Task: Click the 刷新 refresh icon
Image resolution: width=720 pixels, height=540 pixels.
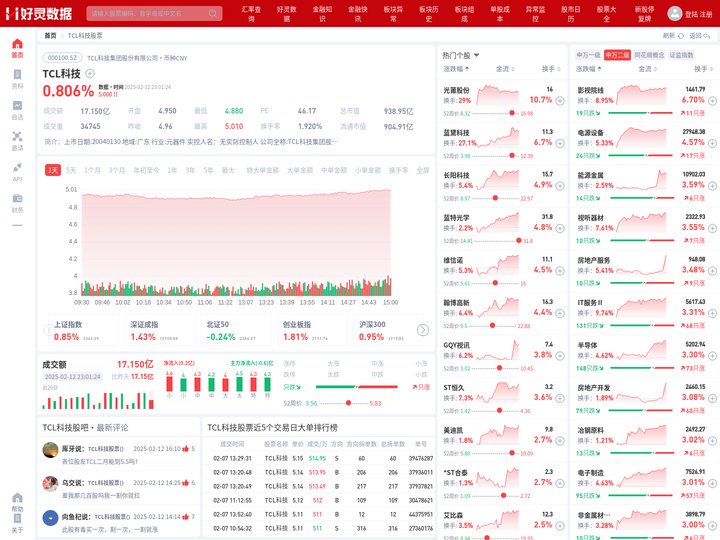Action: pyautogui.click(x=681, y=36)
